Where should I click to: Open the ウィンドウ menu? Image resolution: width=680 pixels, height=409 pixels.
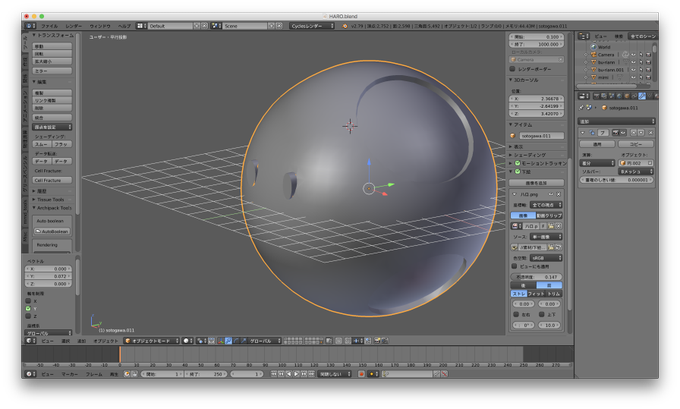[x=100, y=26]
